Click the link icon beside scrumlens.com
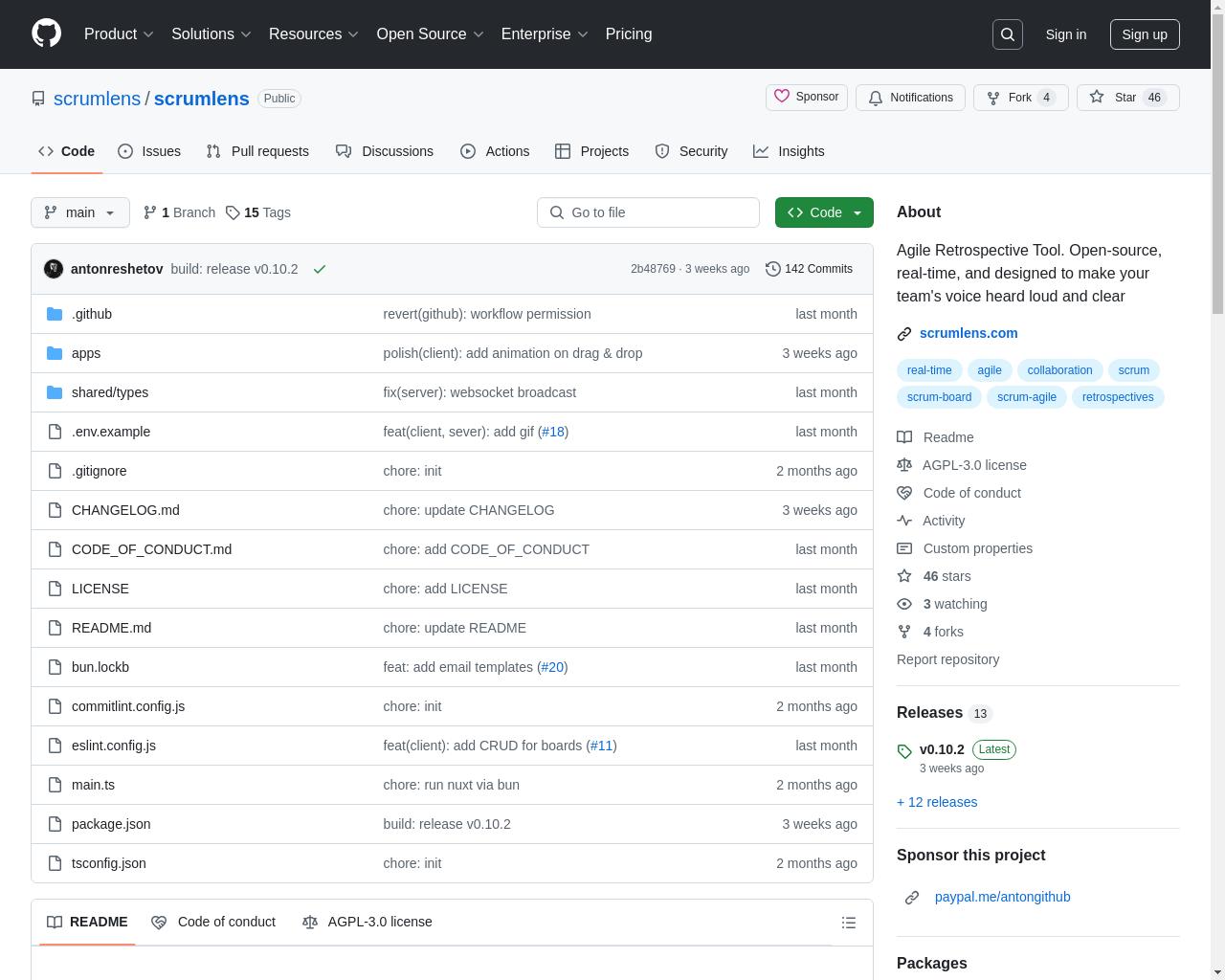This screenshot has height=980, width=1225. [904, 334]
